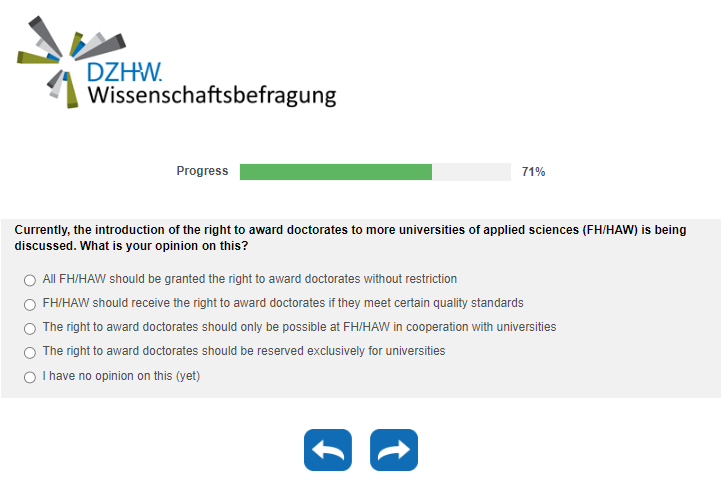Pick radio for reserved exclusively for universities

(30, 352)
